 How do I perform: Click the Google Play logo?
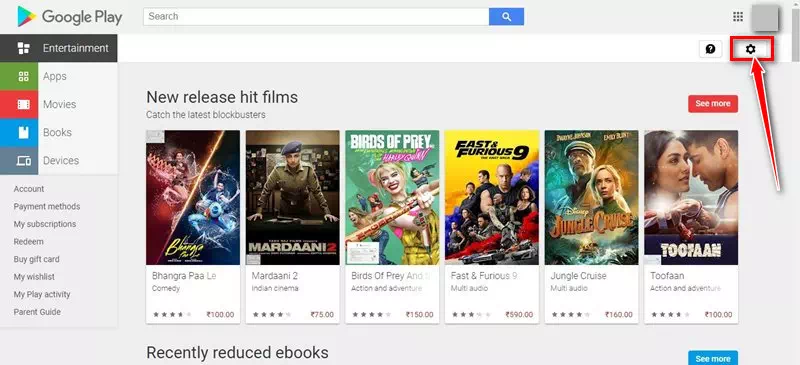tap(69, 17)
